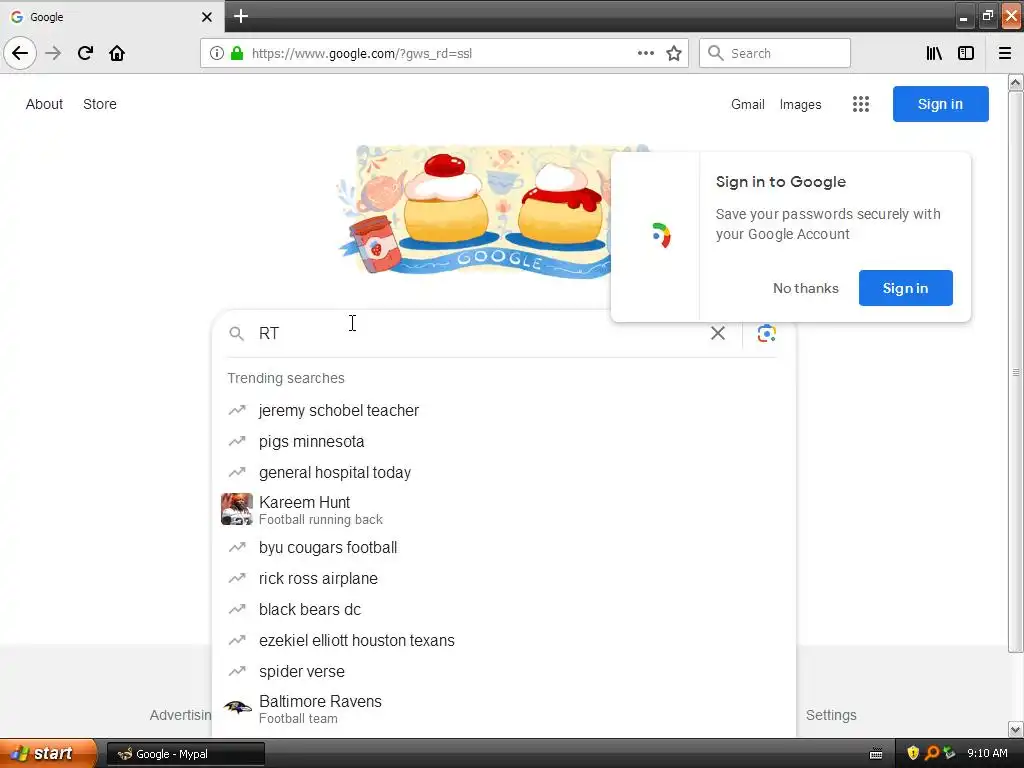The image size is (1024, 768).
Task: Search by image with Google Lens icon
Action: pos(767,333)
